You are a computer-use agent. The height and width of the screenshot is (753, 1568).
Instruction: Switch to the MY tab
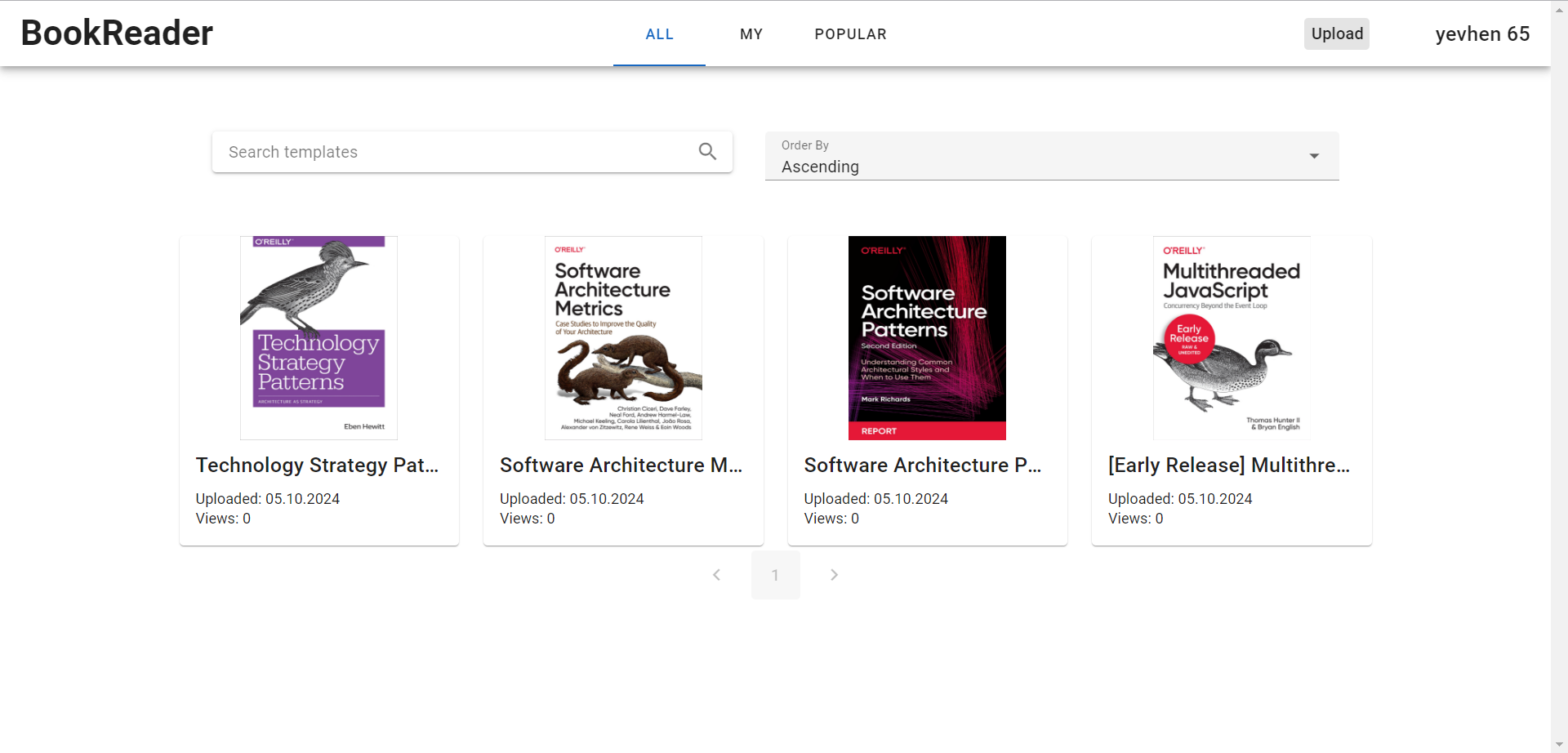click(751, 34)
